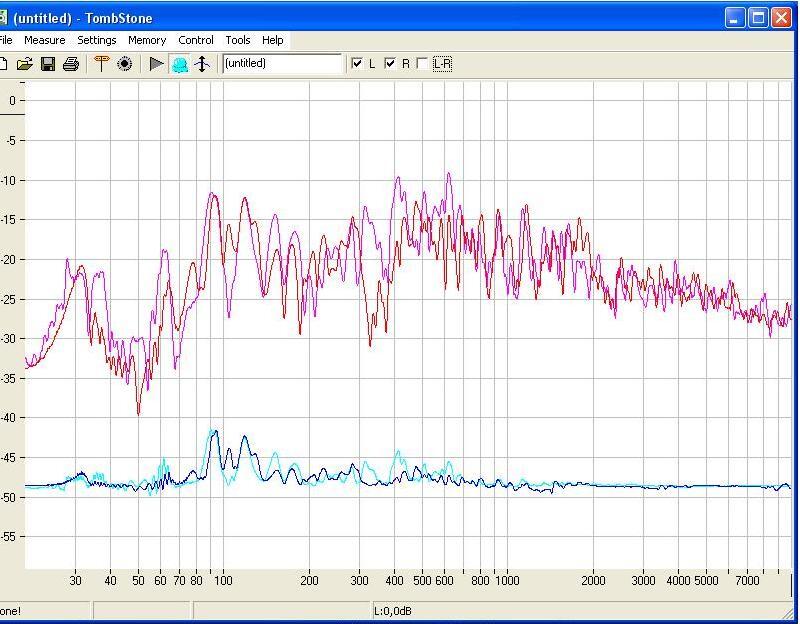Open the Settings menu
Screen dimensions: 800x624
click(x=97, y=40)
